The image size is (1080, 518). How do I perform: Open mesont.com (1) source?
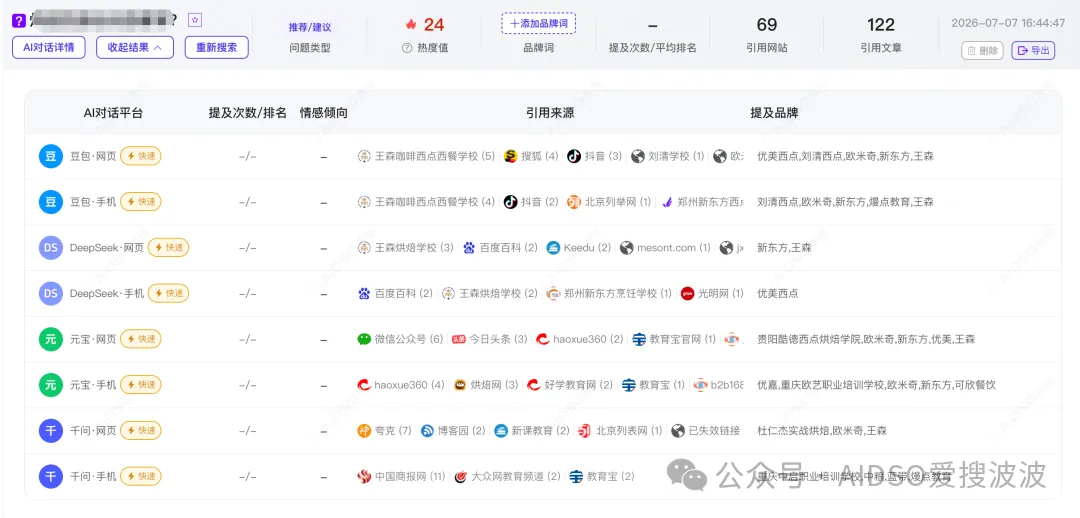[x=665, y=247]
